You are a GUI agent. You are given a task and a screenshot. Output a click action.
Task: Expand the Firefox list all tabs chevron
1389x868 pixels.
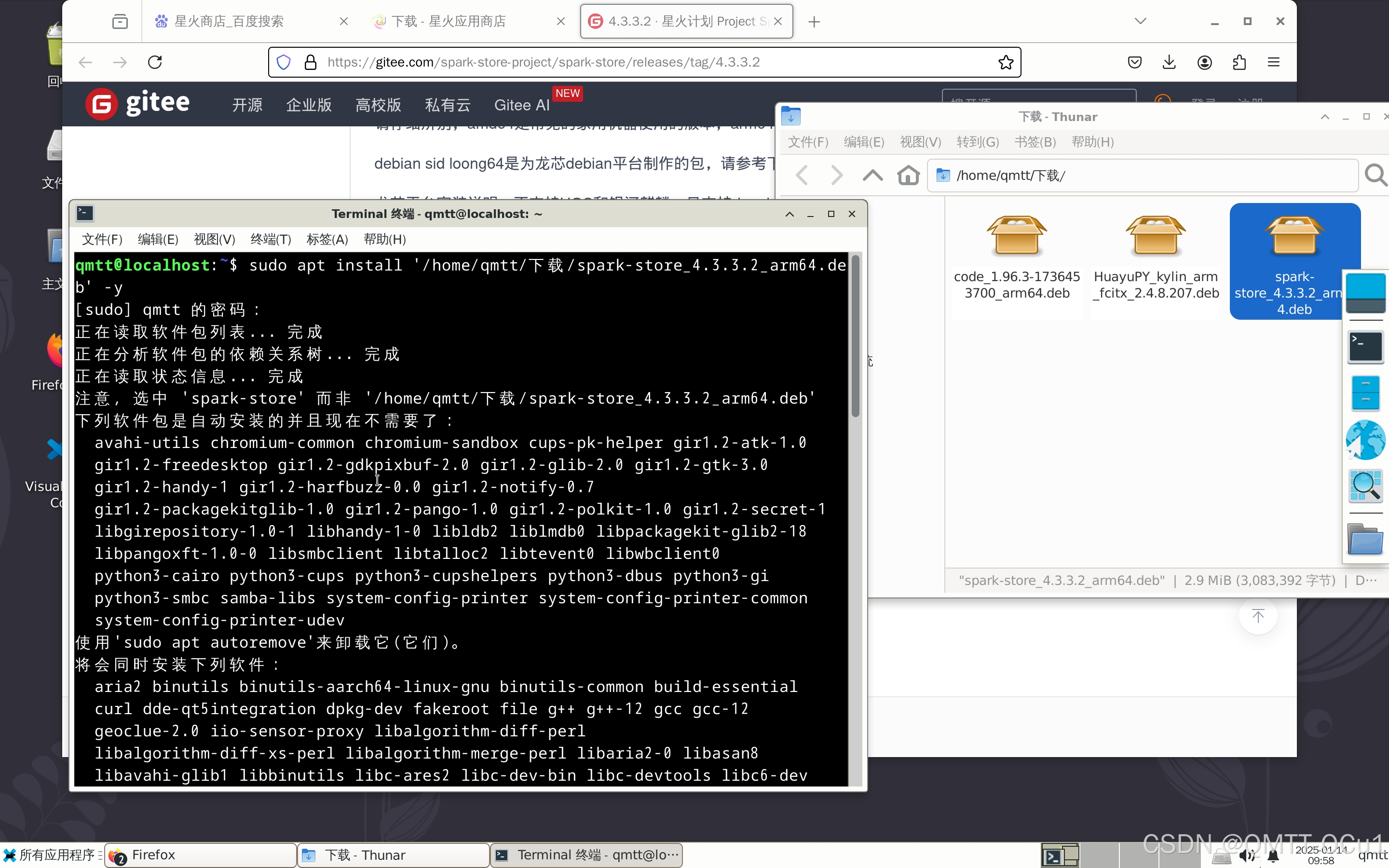click(1141, 21)
